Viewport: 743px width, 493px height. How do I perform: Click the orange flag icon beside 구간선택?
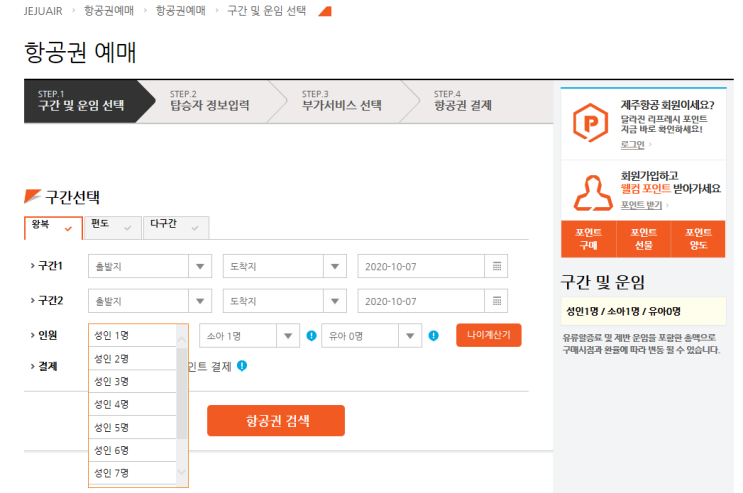[32, 196]
